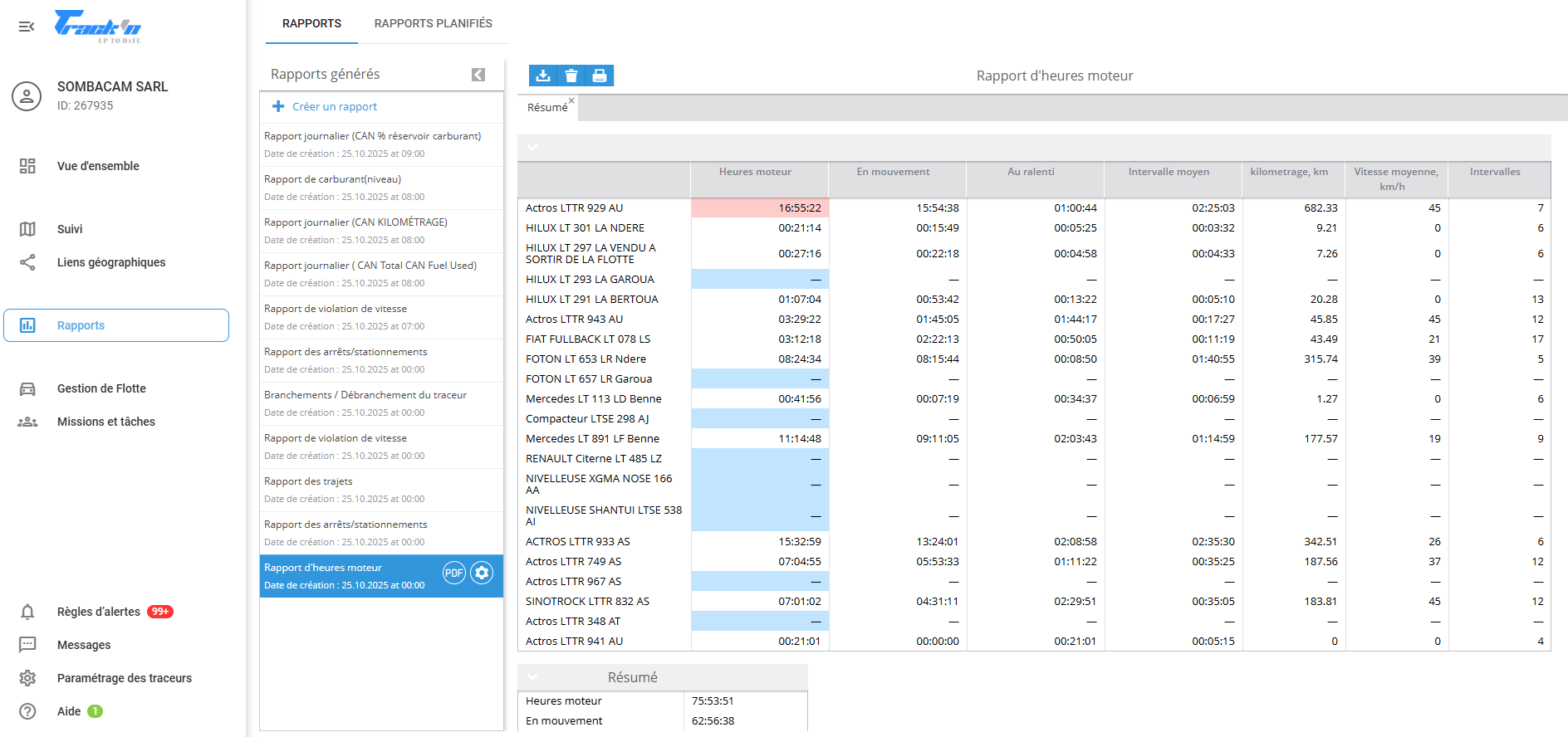The width and height of the screenshot is (1568, 737).
Task: Open settings gear for Rapport d'heures moteur
Action: (x=482, y=573)
